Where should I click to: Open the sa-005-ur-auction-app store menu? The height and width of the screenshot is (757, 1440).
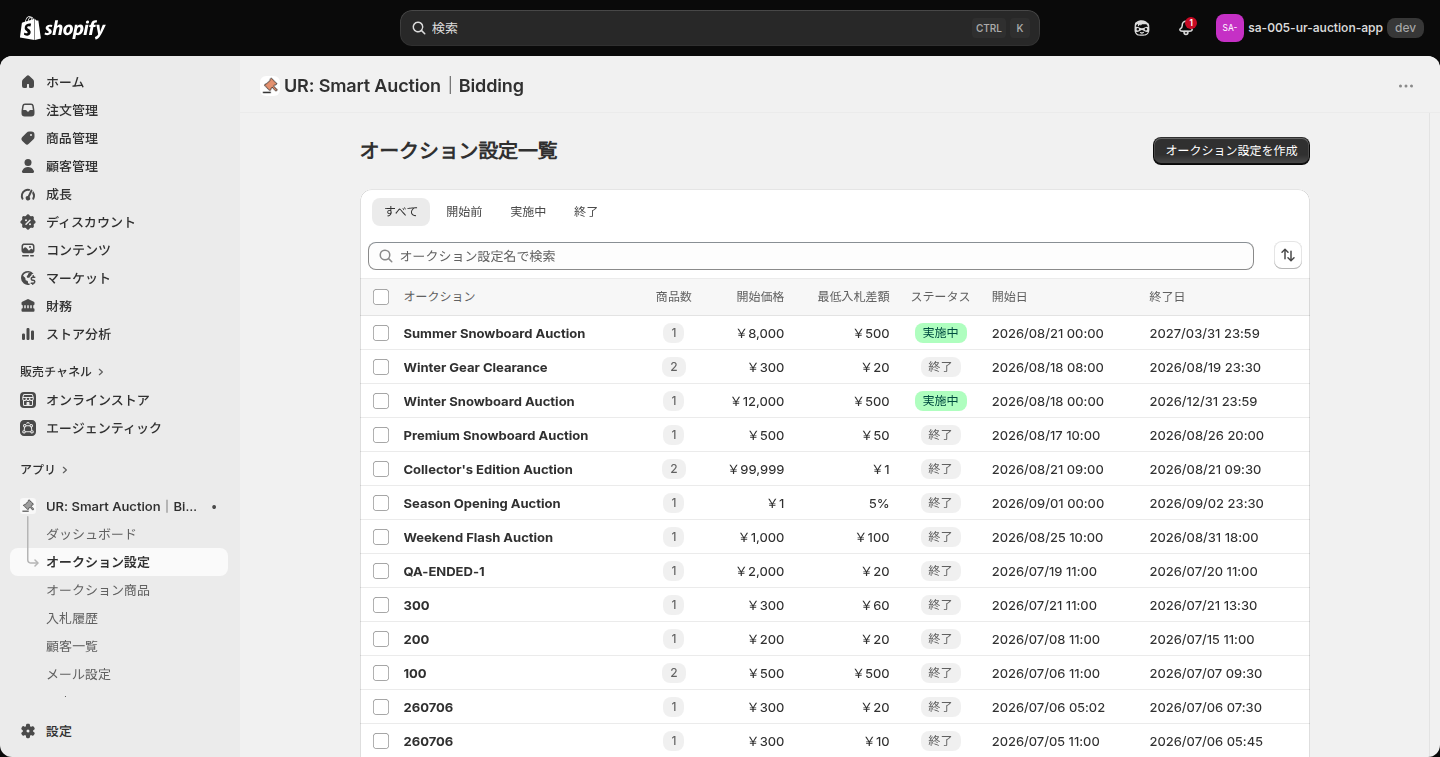point(1319,28)
